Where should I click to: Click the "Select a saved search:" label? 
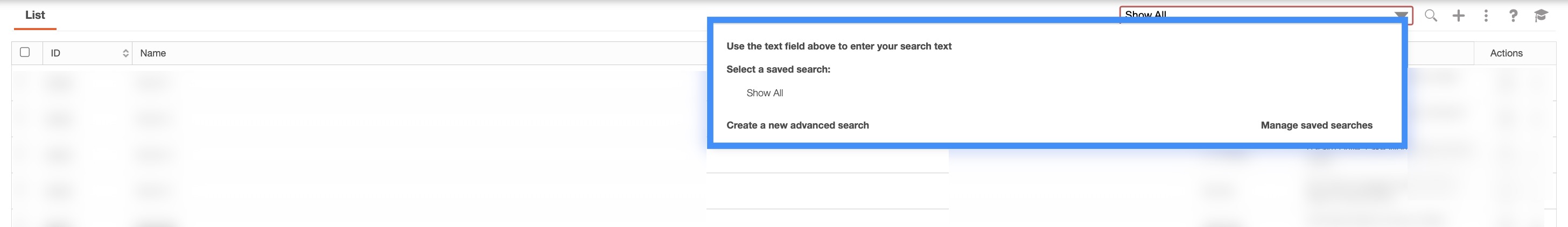778,69
